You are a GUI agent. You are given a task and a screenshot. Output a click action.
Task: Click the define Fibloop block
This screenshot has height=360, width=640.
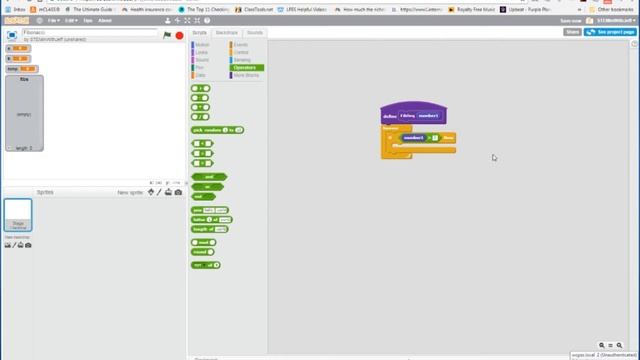(413, 113)
